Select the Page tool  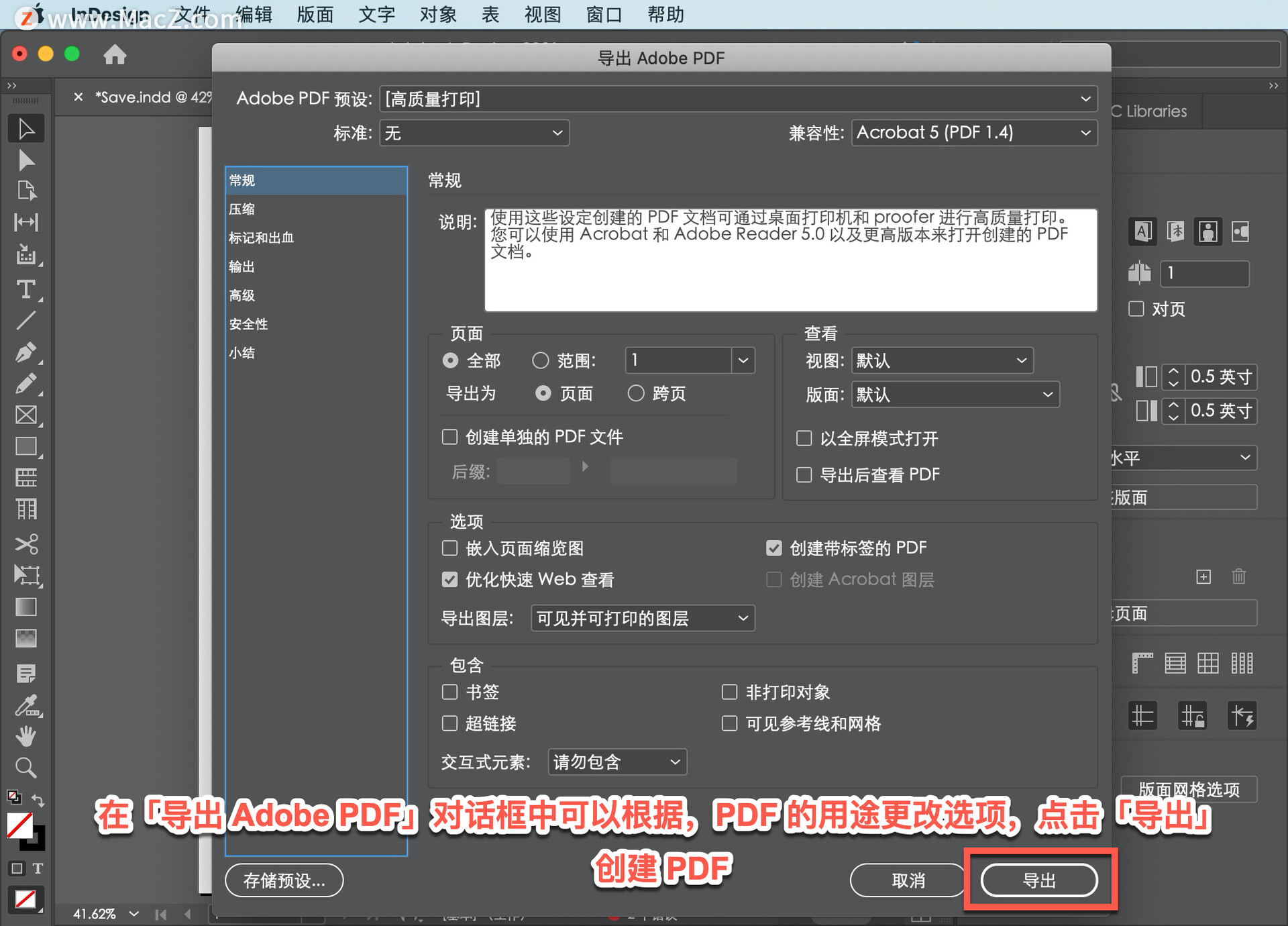26,191
